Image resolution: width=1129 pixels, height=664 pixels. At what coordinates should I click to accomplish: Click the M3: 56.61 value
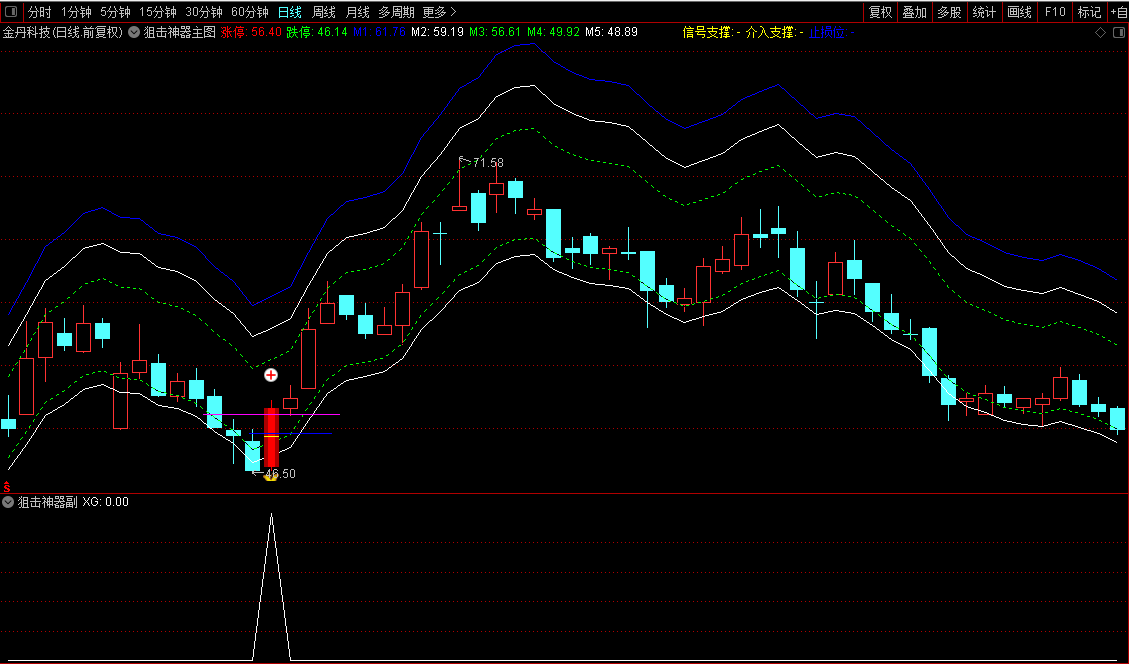[495, 32]
